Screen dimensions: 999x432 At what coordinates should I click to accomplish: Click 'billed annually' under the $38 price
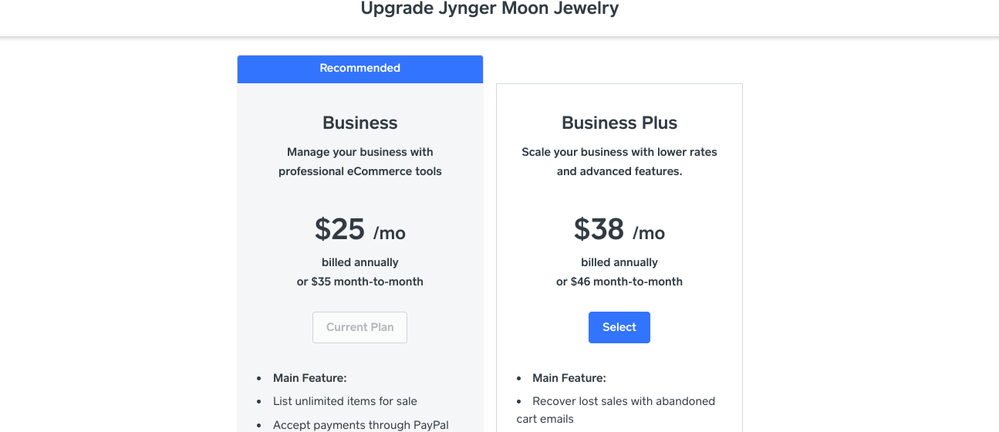tap(619, 263)
